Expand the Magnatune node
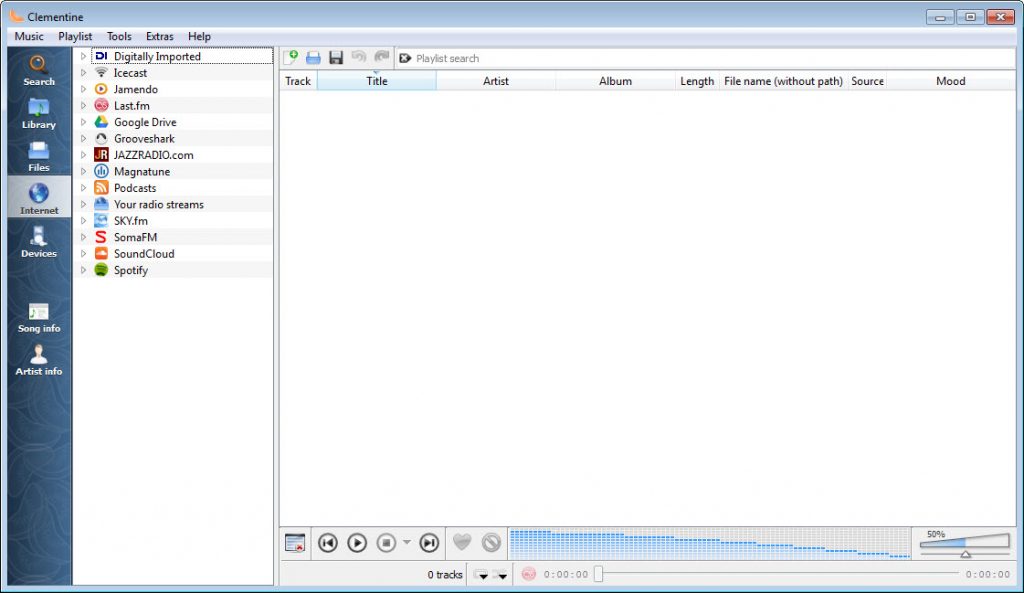 [x=83, y=171]
